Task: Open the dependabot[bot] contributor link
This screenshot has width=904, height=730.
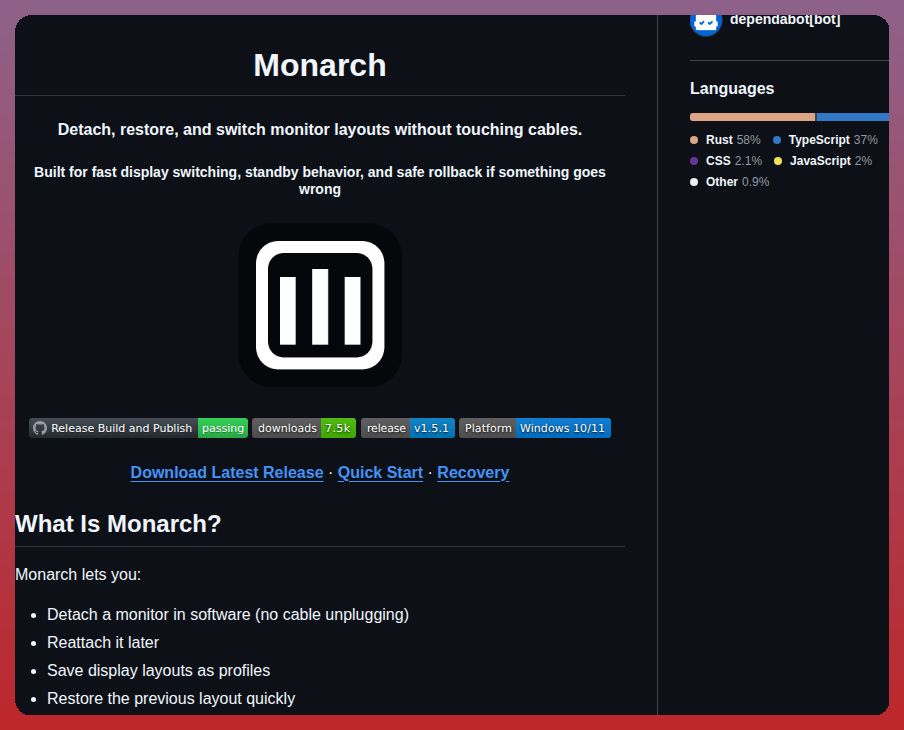Action: pyautogui.click(x=785, y=20)
